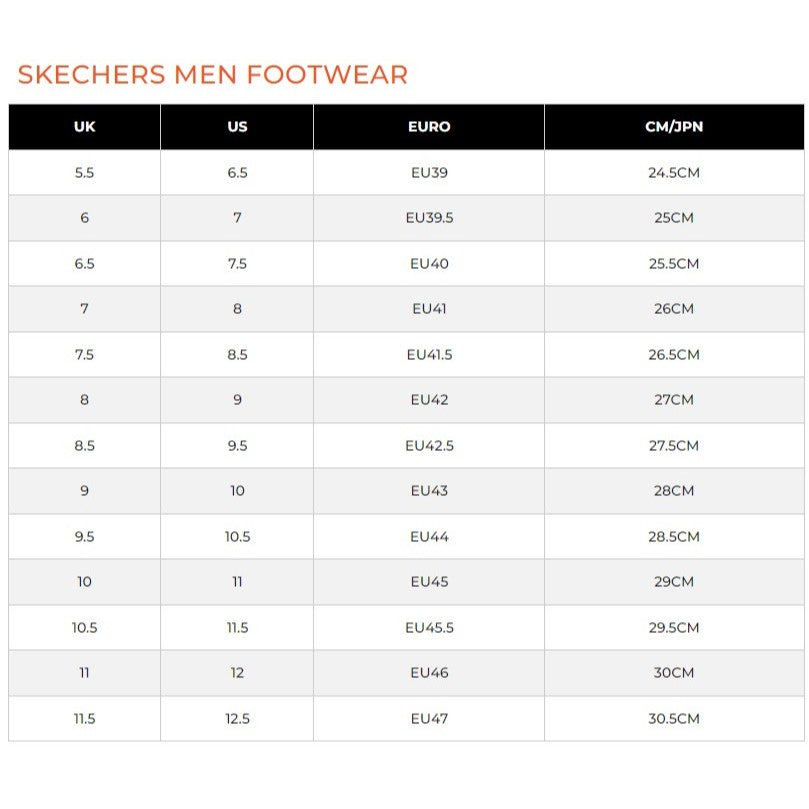Select the EU43 size cell
Viewport: 809px width, 809px height.
[429, 491]
